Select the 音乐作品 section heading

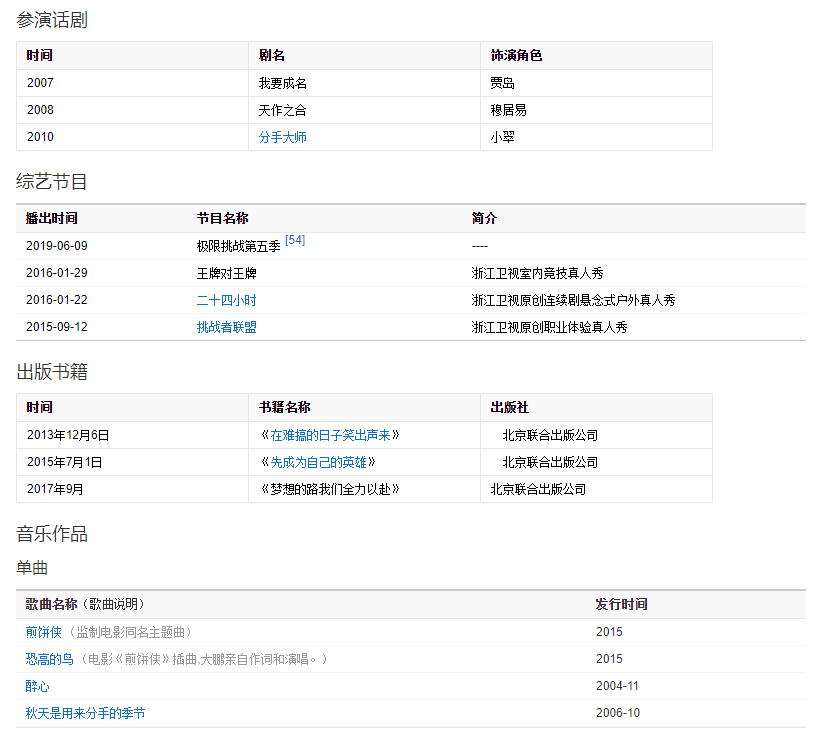pos(52,534)
